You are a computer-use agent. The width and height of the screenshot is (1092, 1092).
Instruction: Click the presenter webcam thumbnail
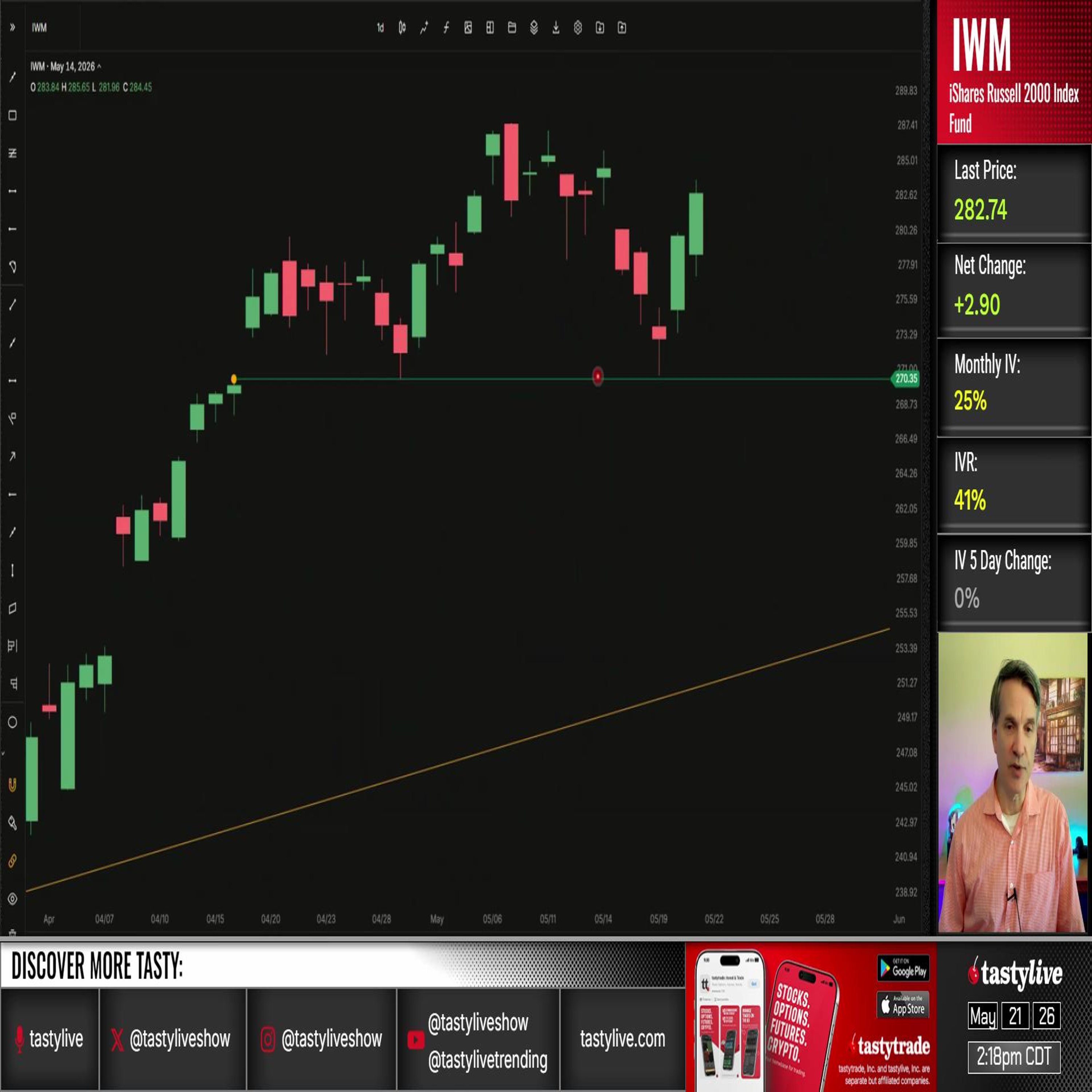(x=1013, y=782)
